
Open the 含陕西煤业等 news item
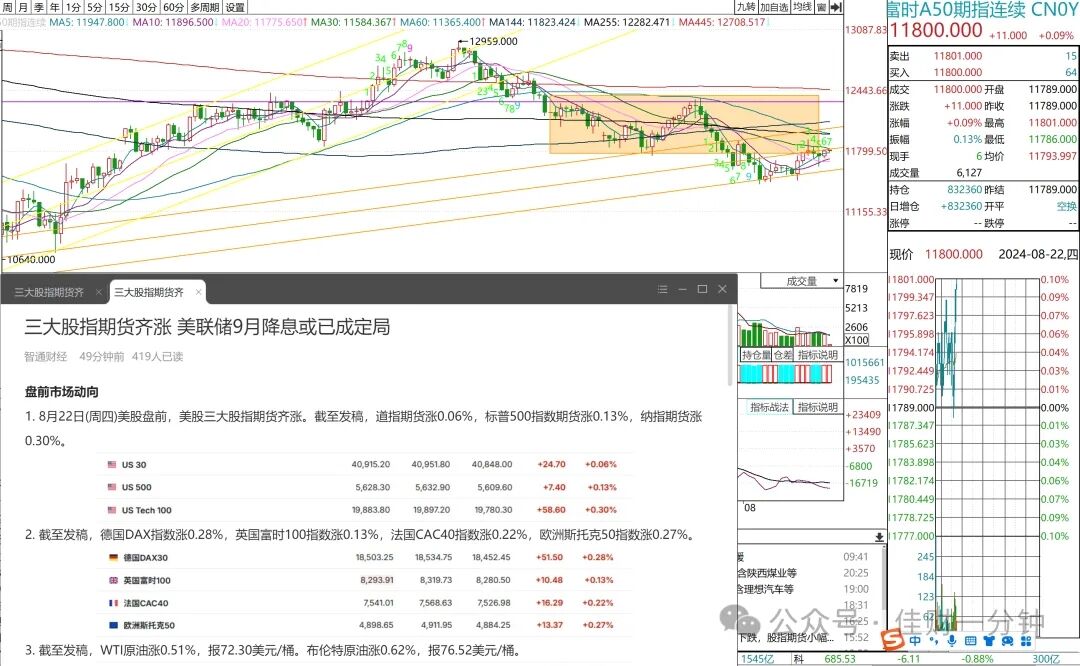click(x=803, y=573)
